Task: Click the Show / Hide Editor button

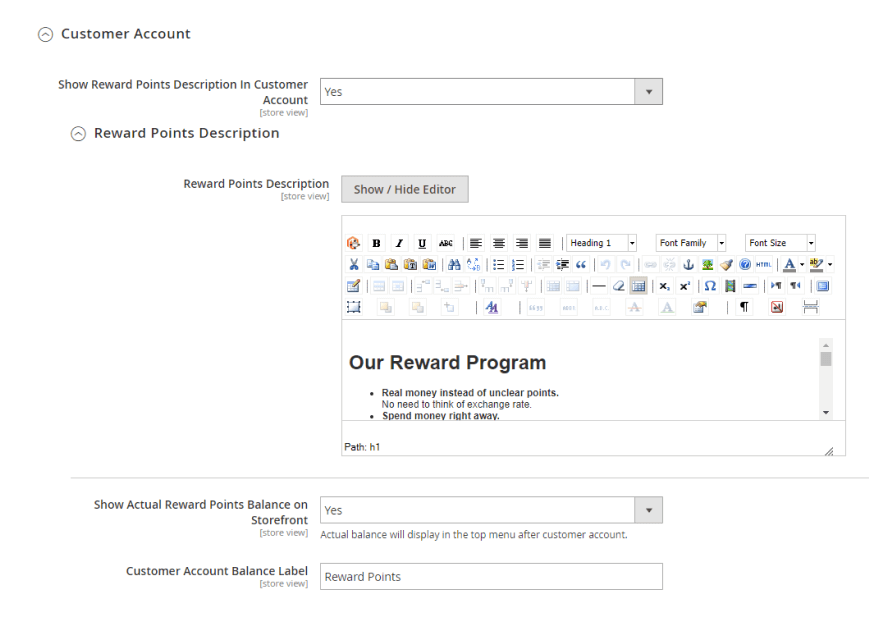Action: coord(404,189)
